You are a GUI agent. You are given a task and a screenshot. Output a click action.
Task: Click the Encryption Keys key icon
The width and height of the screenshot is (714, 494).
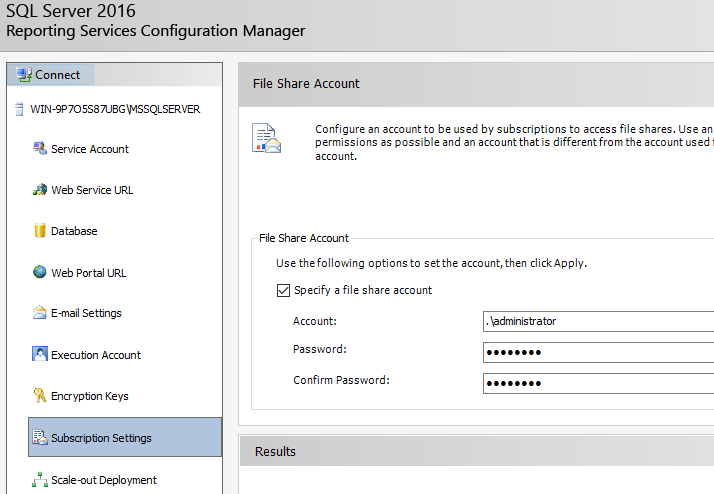[x=40, y=396]
